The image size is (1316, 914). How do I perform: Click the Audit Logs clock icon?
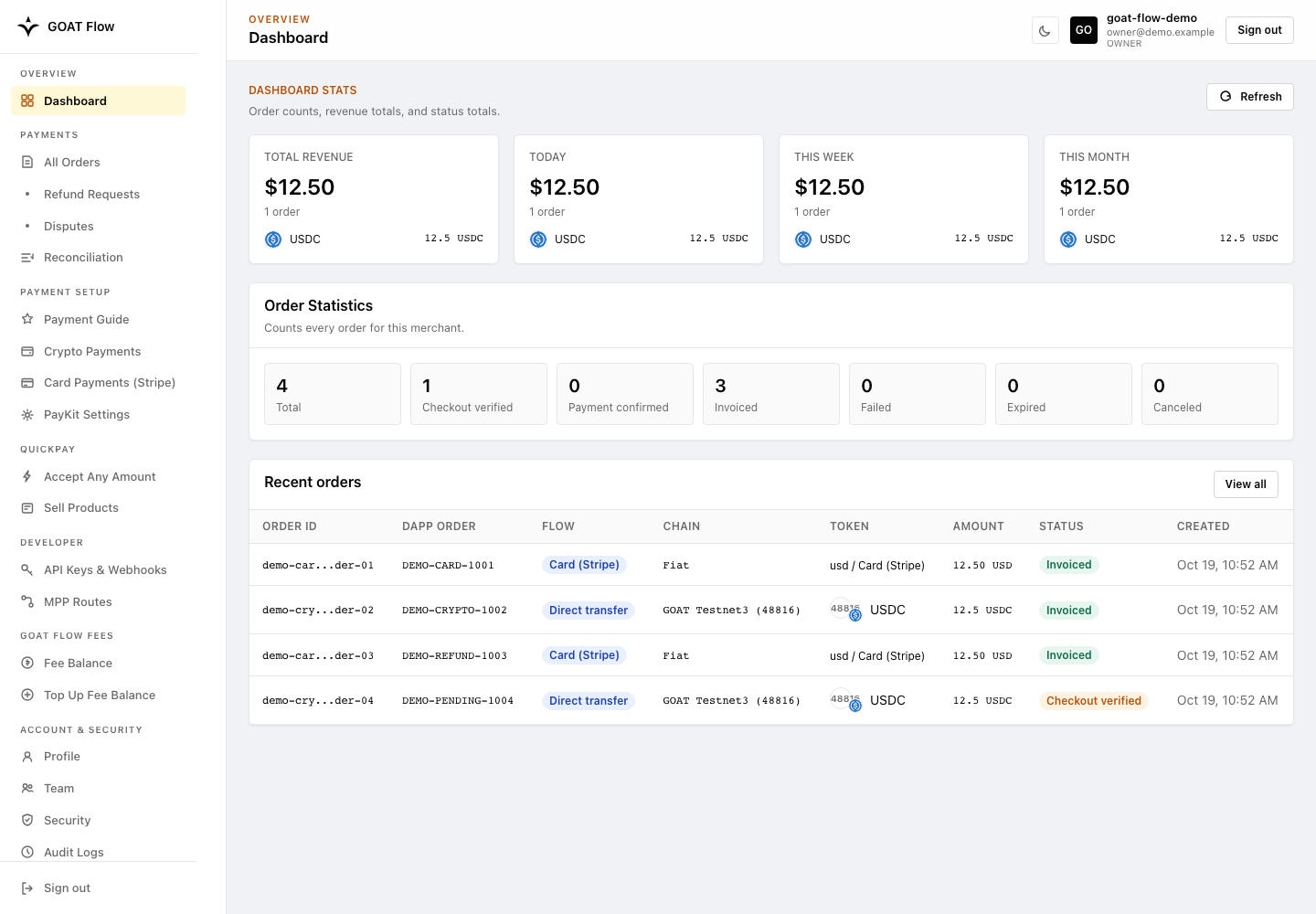(x=27, y=852)
